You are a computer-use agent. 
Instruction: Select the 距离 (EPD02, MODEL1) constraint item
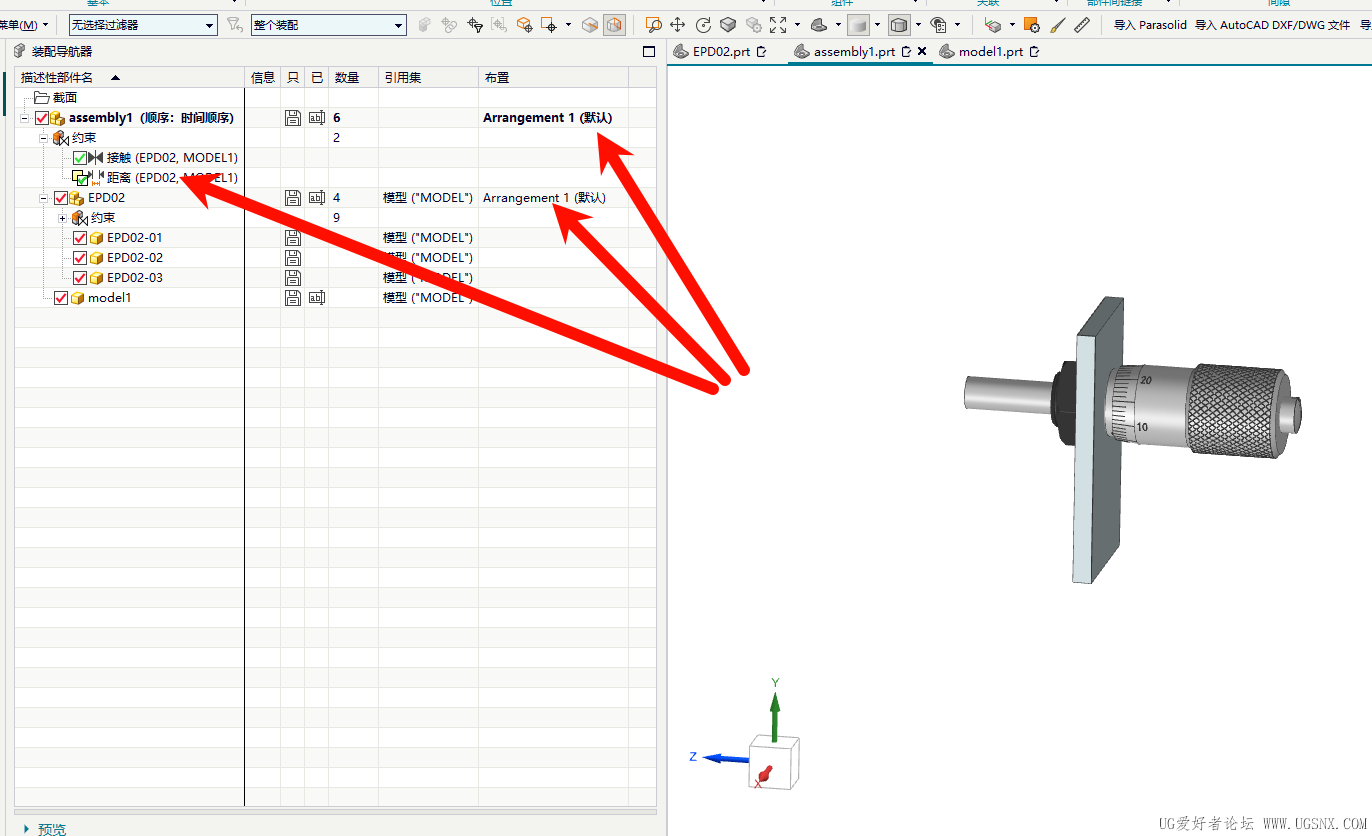coord(172,178)
